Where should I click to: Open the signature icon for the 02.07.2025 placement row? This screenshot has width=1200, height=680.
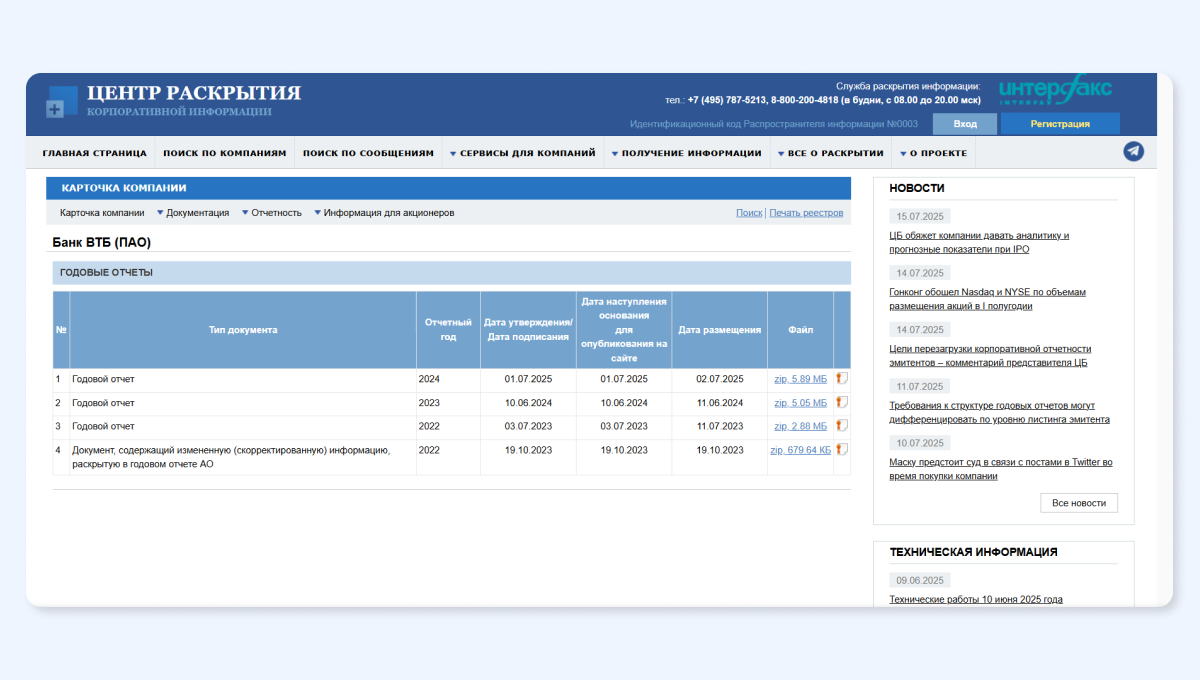coord(841,379)
